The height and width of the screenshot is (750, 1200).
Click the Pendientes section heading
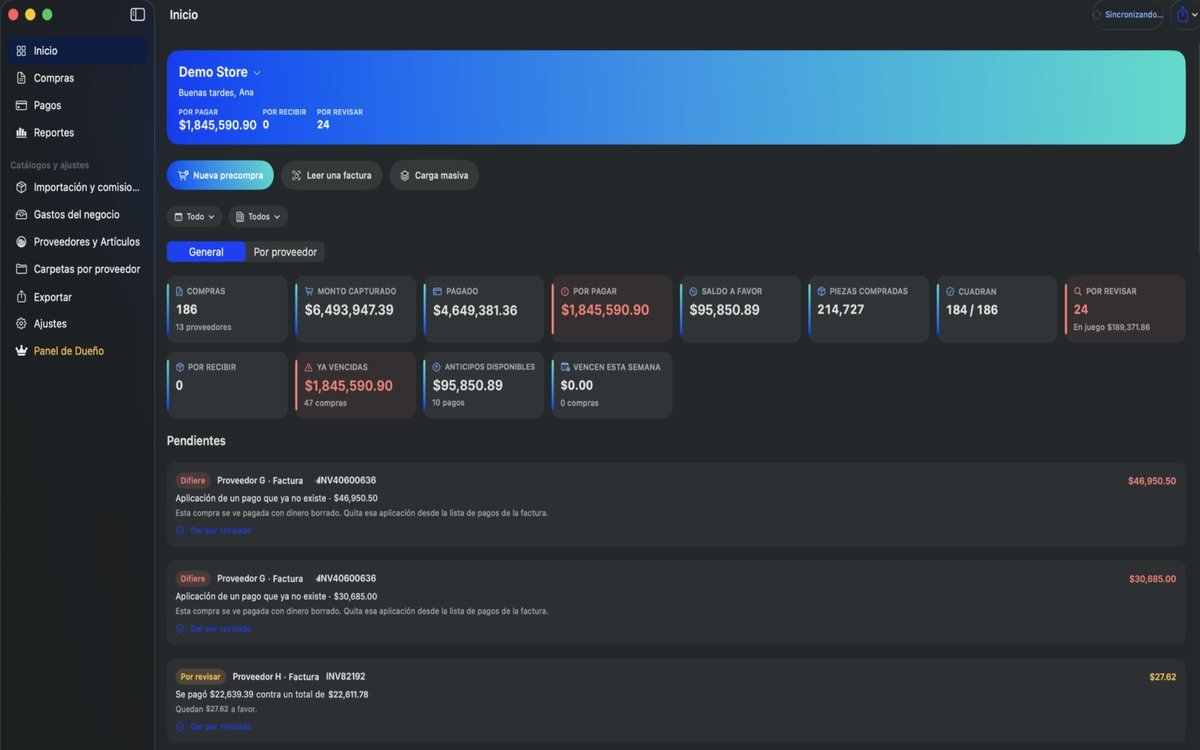click(196, 441)
